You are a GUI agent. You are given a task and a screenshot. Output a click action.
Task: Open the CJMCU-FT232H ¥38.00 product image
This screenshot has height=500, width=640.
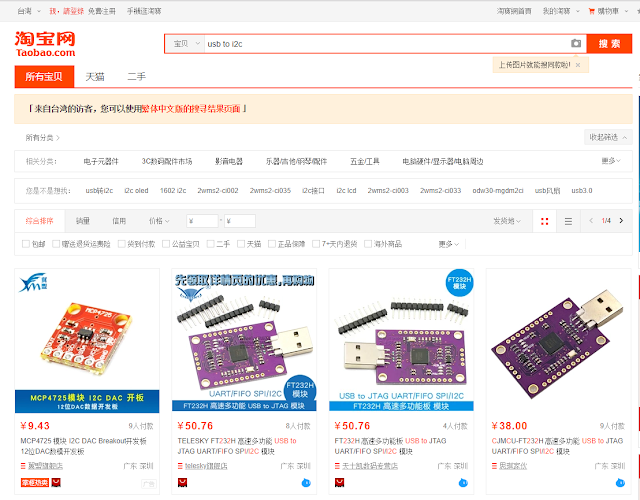coord(558,341)
